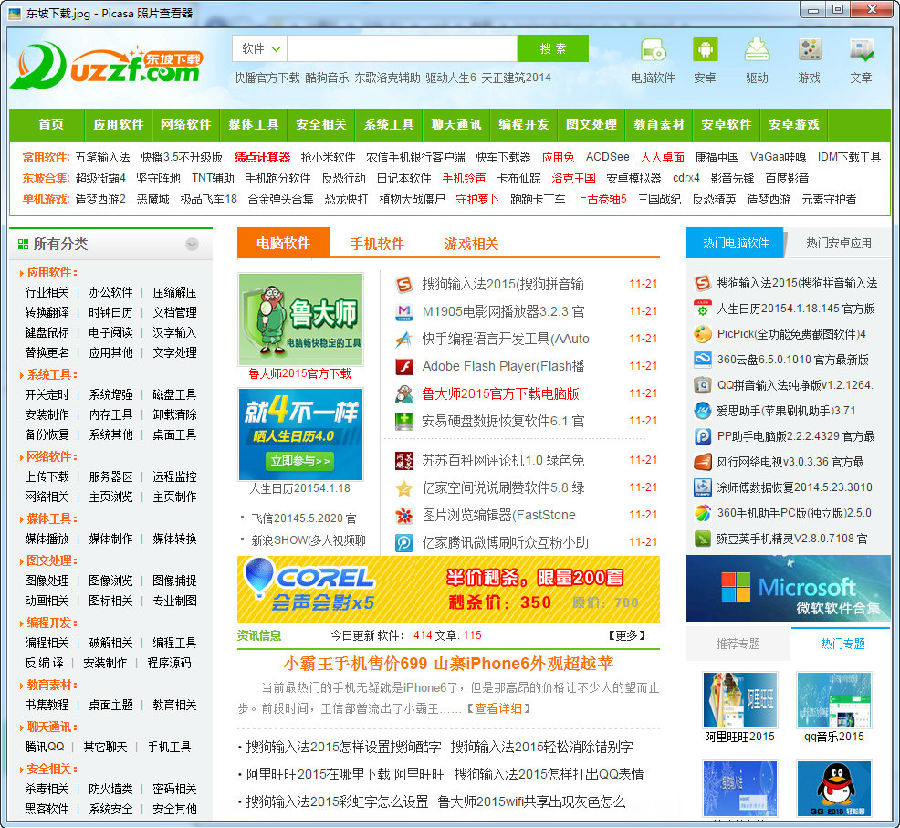Click the 快手编程语言 icon

pyautogui.click(x=404, y=339)
